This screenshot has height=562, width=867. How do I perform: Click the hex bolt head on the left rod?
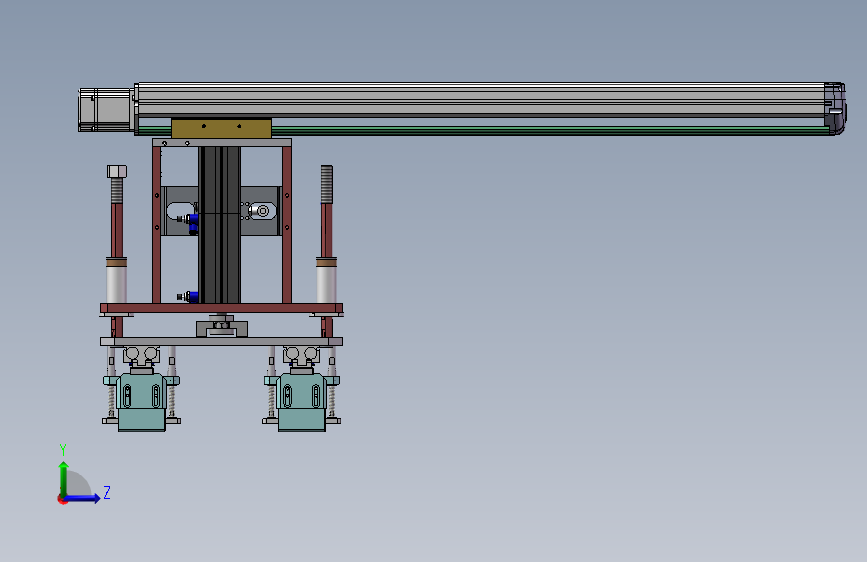click(x=117, y=171)
